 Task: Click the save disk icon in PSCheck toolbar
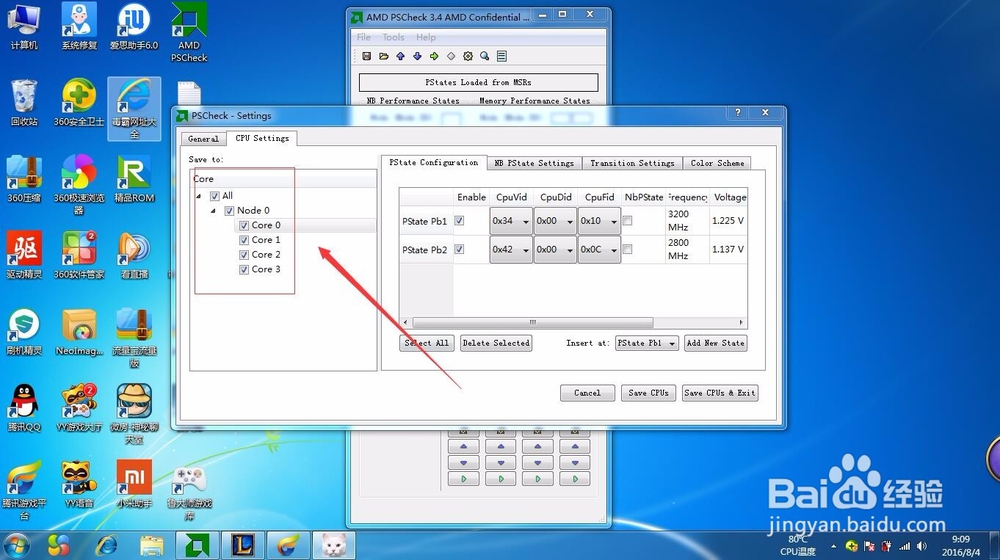pos(367,56)
